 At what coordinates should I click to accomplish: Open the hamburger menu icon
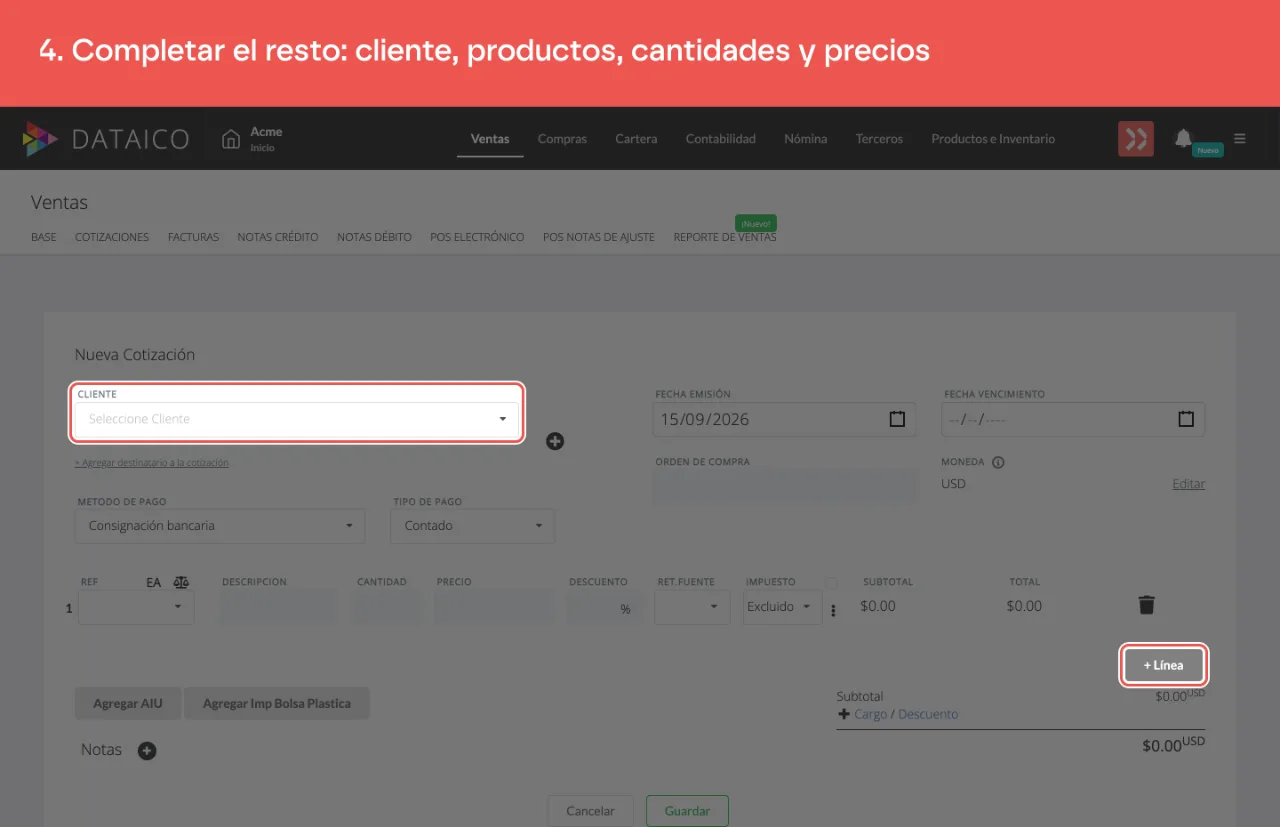(x=1240, y=139)
